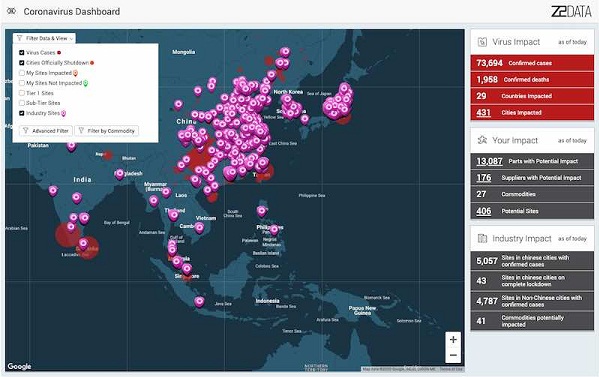This screenshot has height=377, width=599.
Task: Click the pink marker on India's west coast
Action: tap(53, 190)
